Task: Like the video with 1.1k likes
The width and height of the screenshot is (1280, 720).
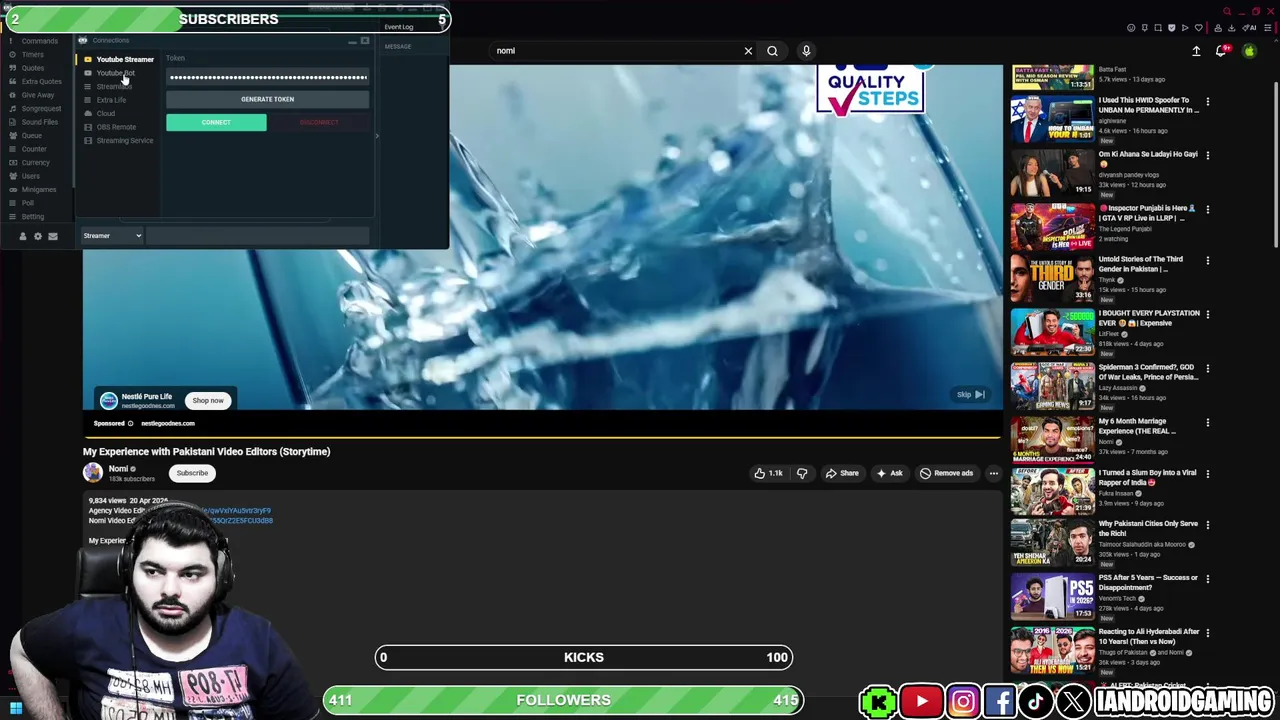Action: click(768, 473)
